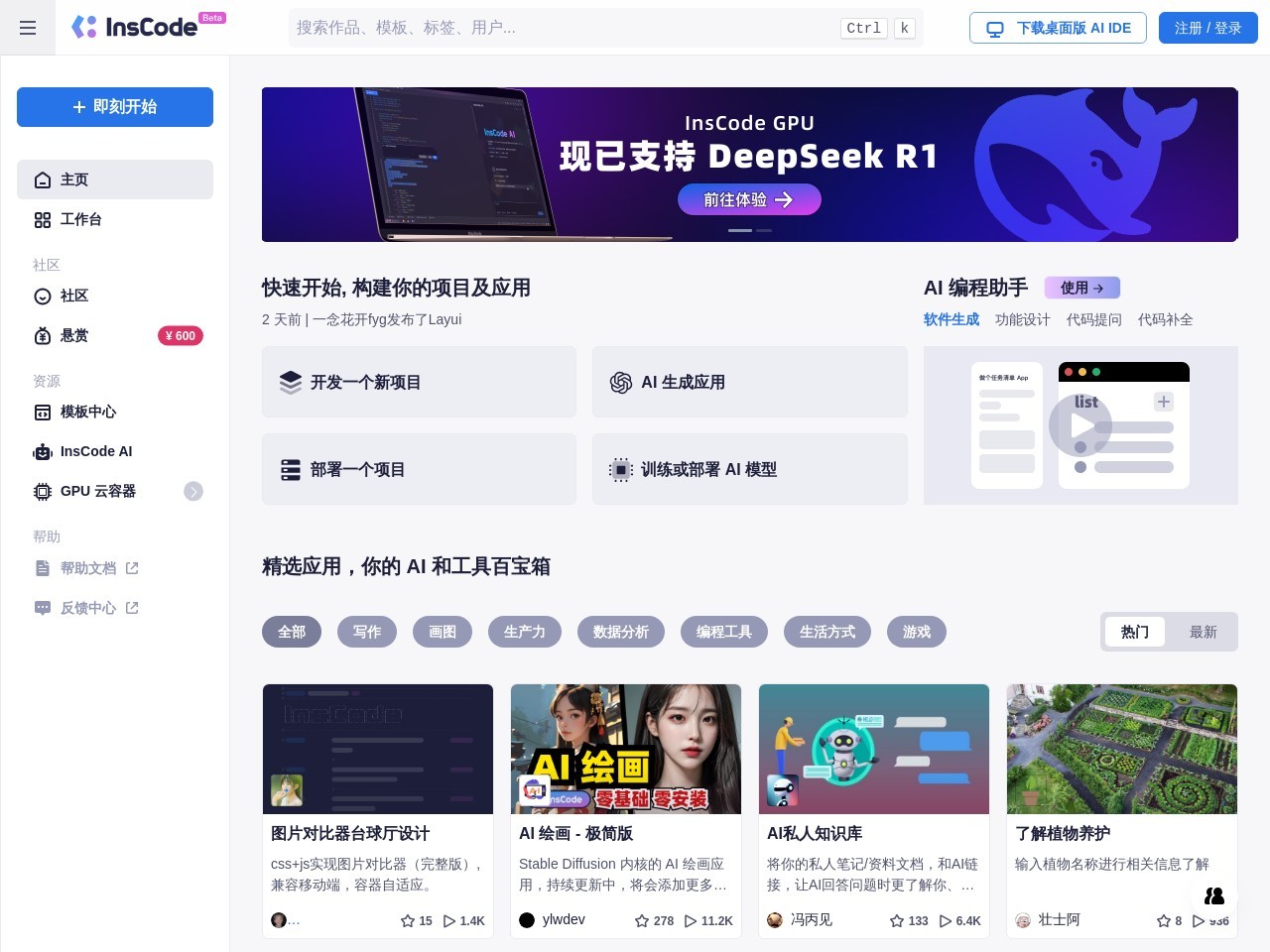Viewport: 1270px width, 952px height.
Task: Click the 帮助文档 document icon
Action: pyautogui.click(x=43, y=568)
